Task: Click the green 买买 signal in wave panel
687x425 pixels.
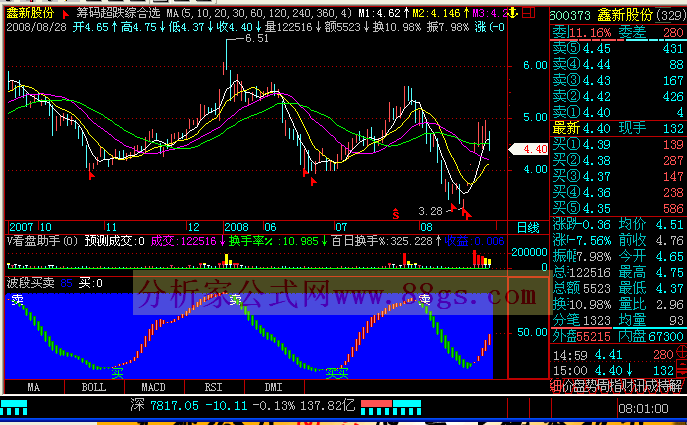Action: pos(337,373)
